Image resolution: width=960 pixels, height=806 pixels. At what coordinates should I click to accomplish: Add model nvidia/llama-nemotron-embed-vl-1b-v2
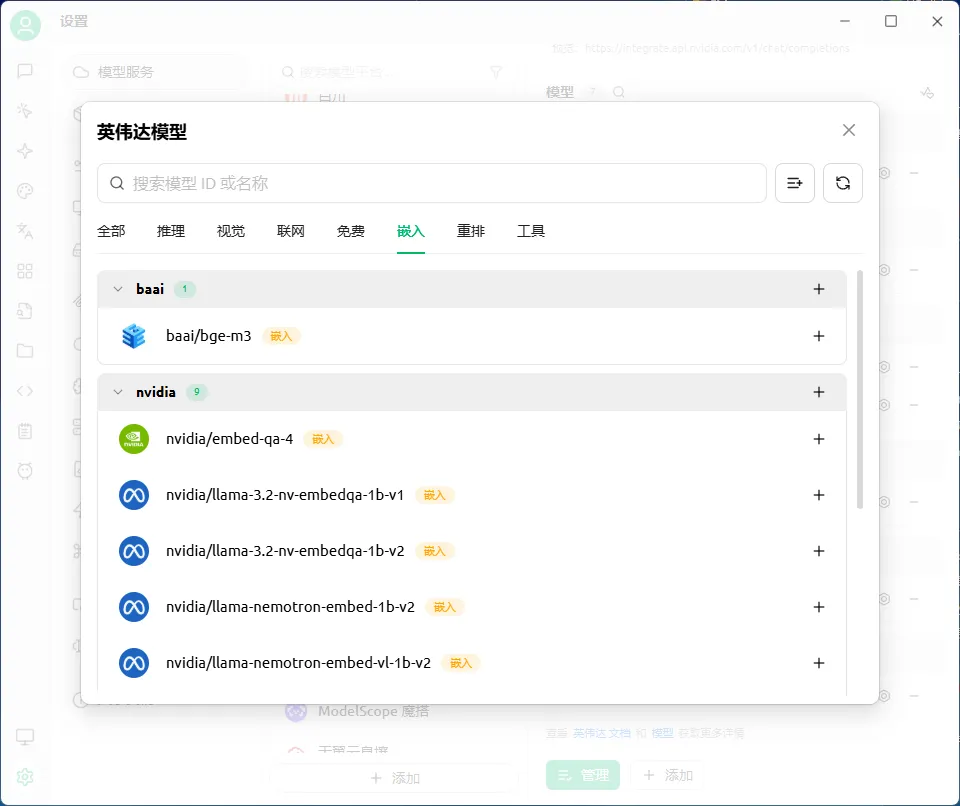pyautogui.click(x=819, y=663)
